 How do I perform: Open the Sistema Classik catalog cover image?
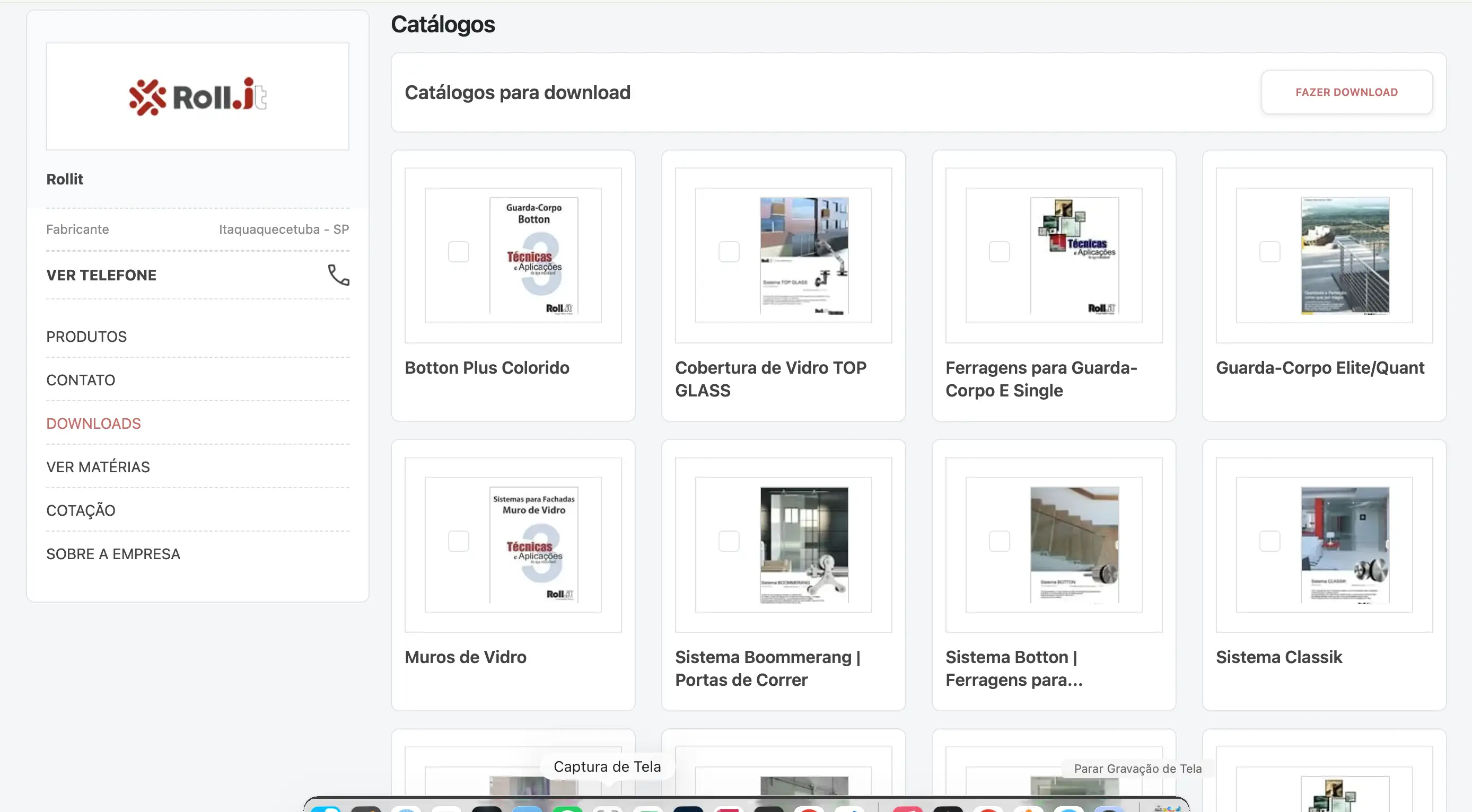point(1345,544)
